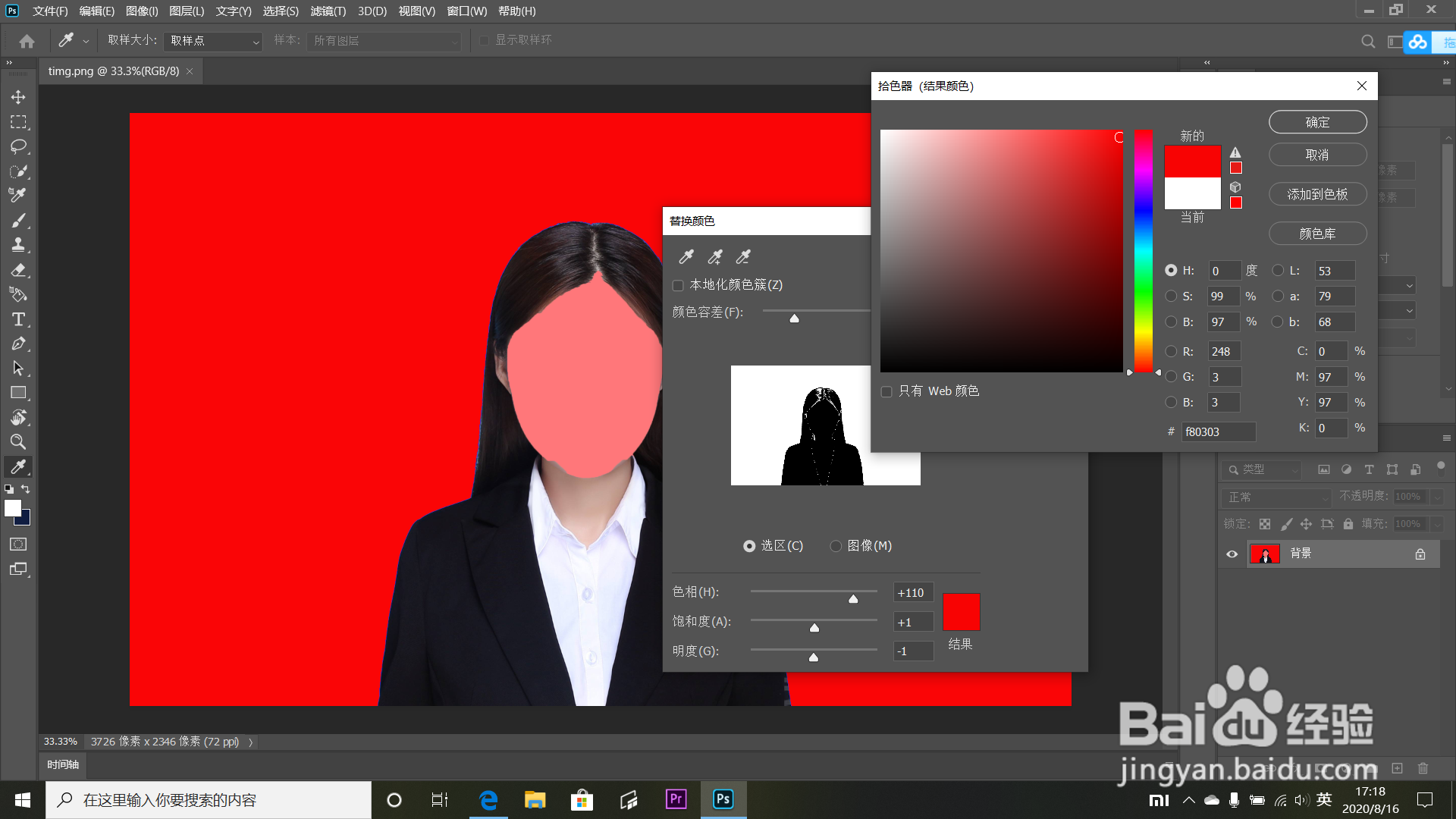Select the Zoom tool in toolbar

pos(18,442)
